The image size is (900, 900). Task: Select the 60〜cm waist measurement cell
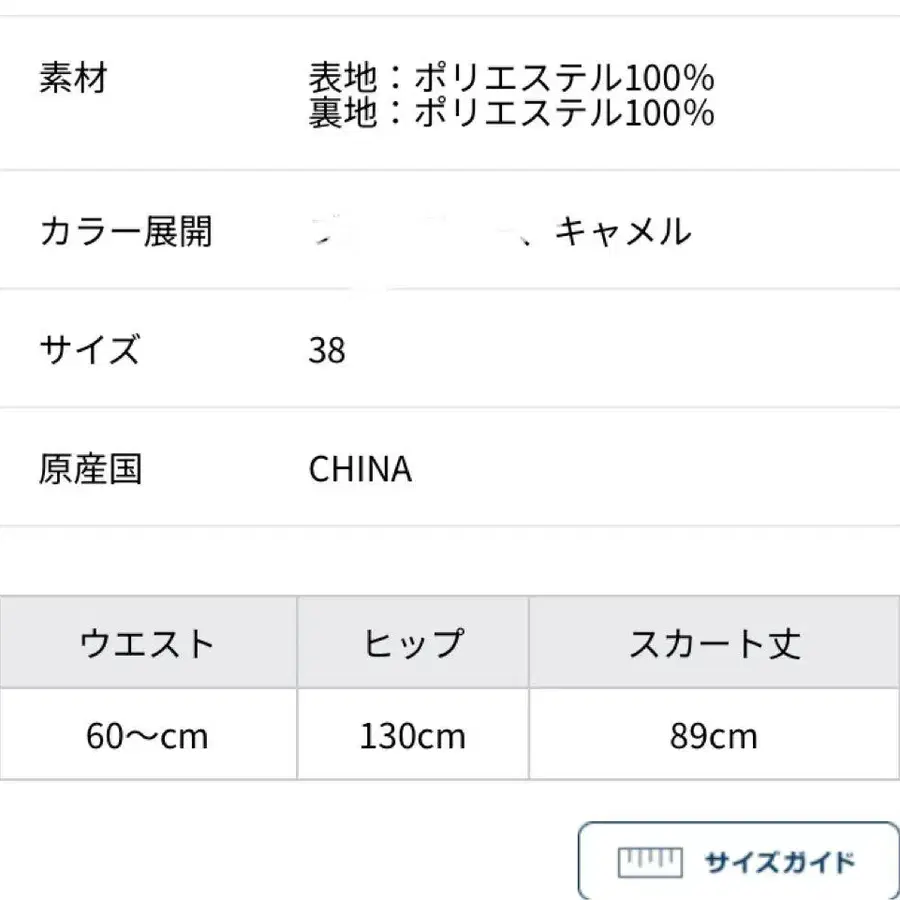point(147,737)
